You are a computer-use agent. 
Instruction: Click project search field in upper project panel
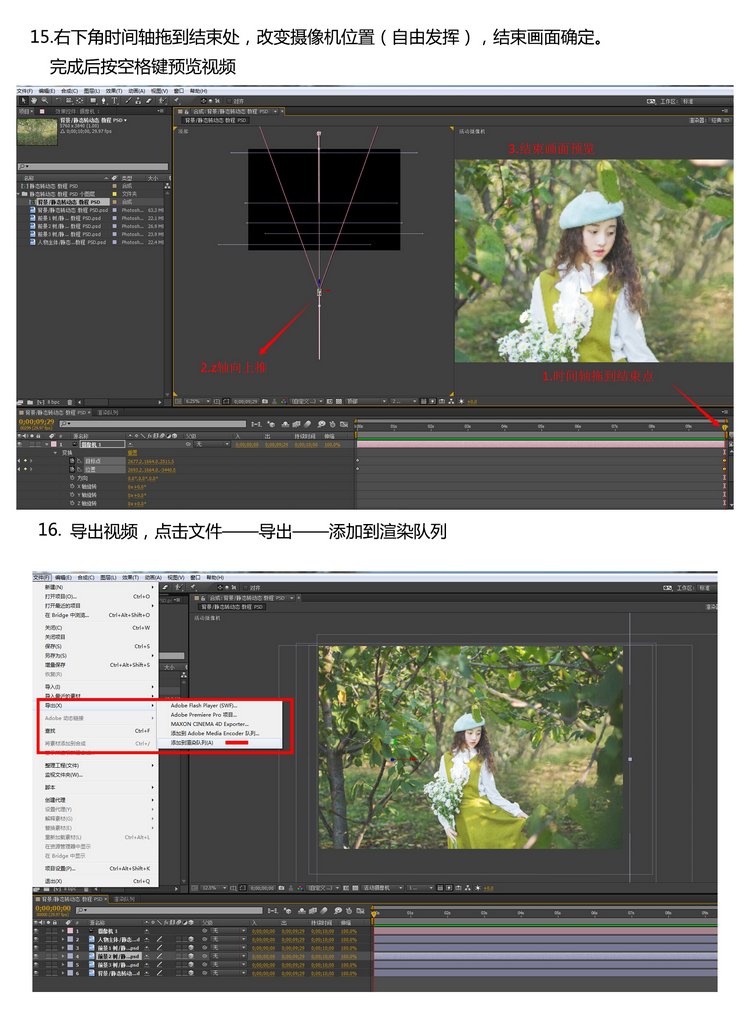point(93,167)
